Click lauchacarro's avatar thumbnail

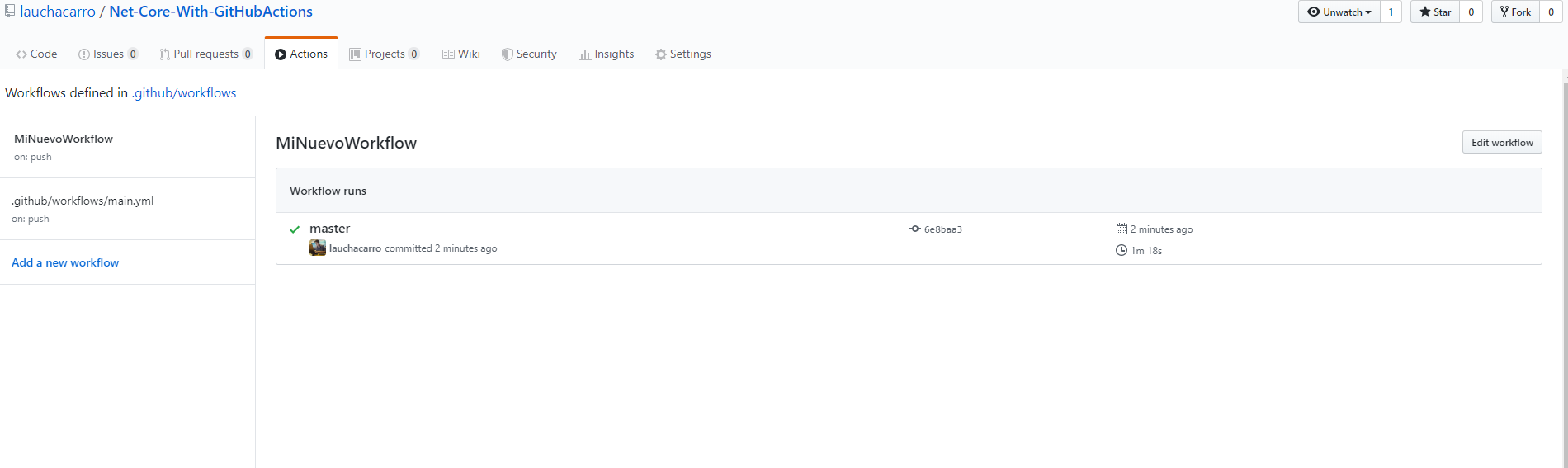click(x=318, y=248)
